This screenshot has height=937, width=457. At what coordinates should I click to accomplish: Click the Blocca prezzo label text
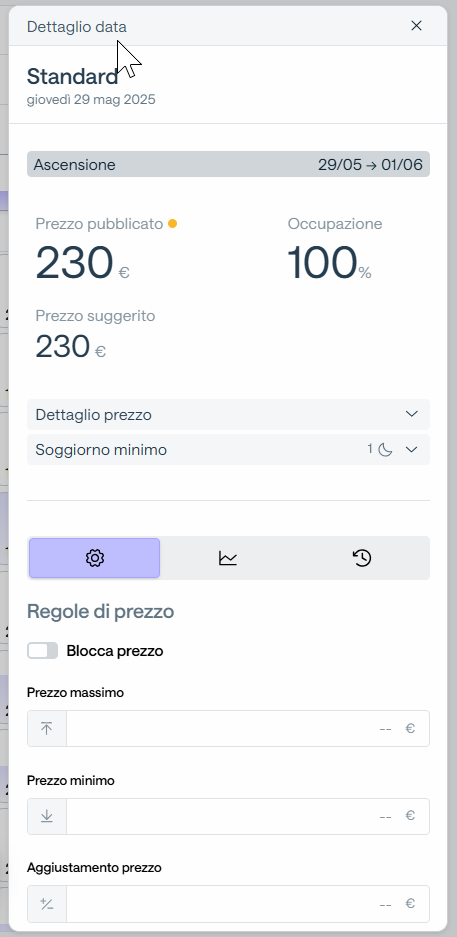click(115, 651)
